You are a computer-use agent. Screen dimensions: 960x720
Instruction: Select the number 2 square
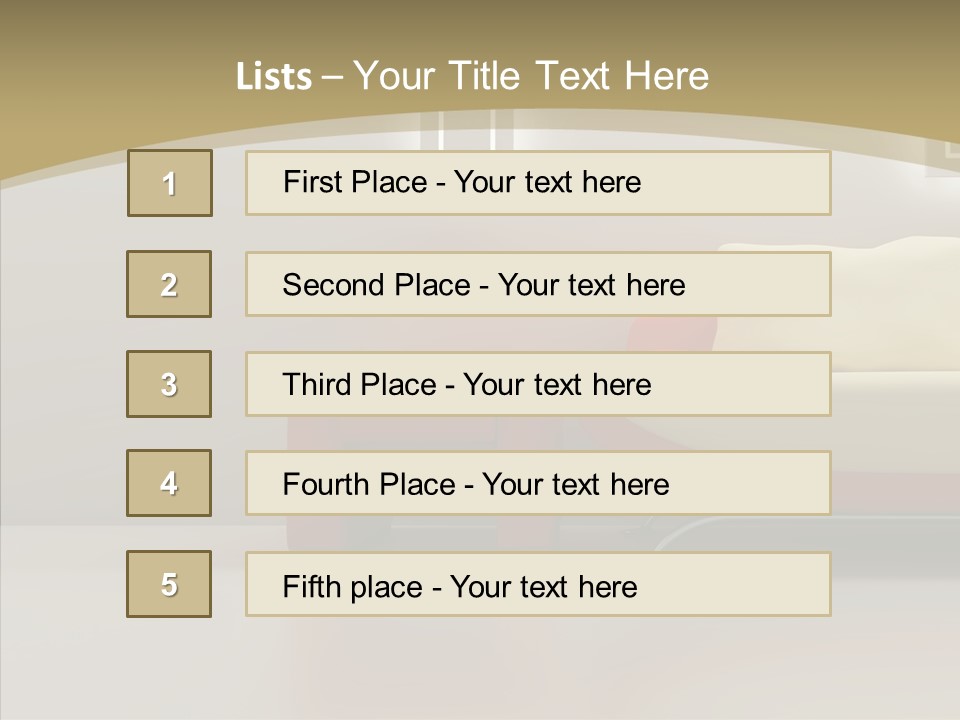(x=169, y=284)
